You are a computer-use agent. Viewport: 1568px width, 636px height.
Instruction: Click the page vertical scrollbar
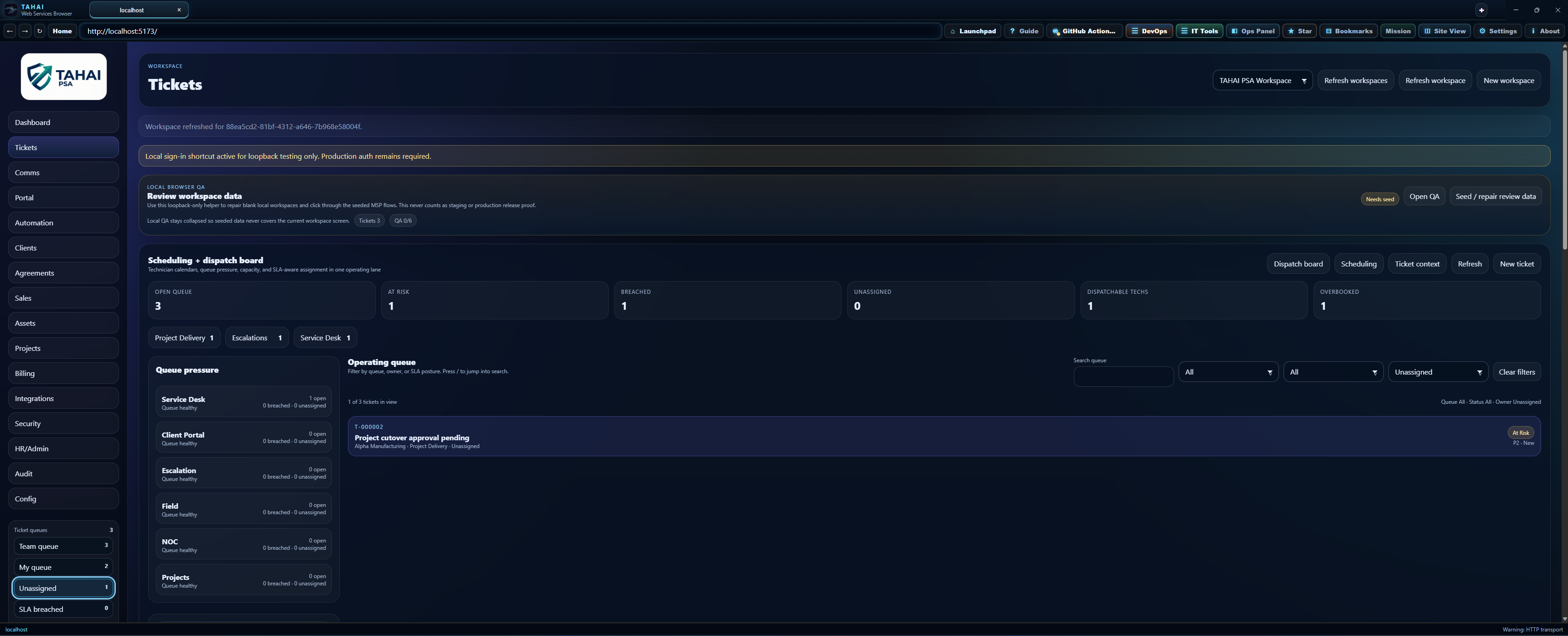[1564, 149]
